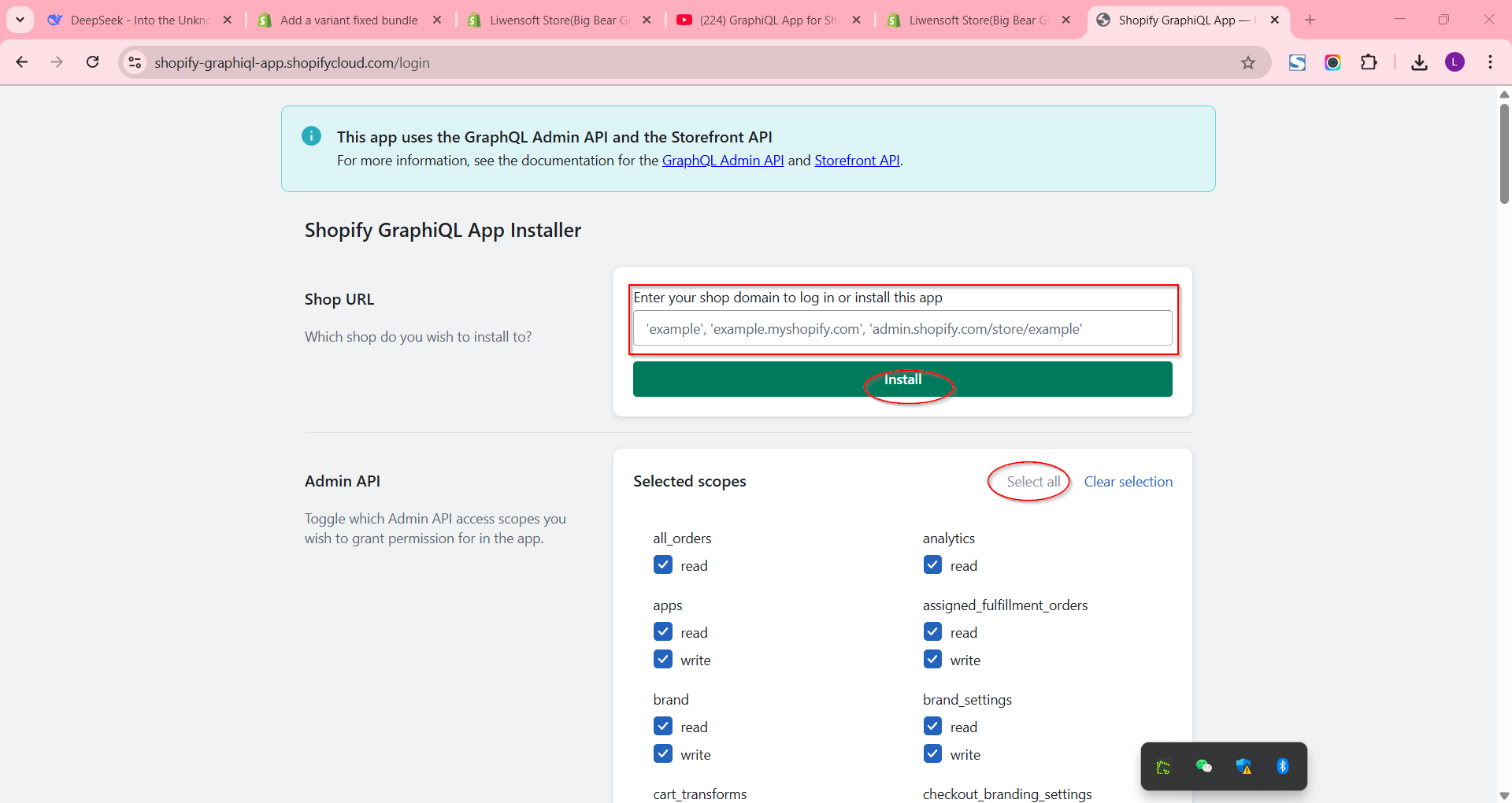Click the blue S extension icon
Screen dimensions: 1512x803
click(1297, 62)
